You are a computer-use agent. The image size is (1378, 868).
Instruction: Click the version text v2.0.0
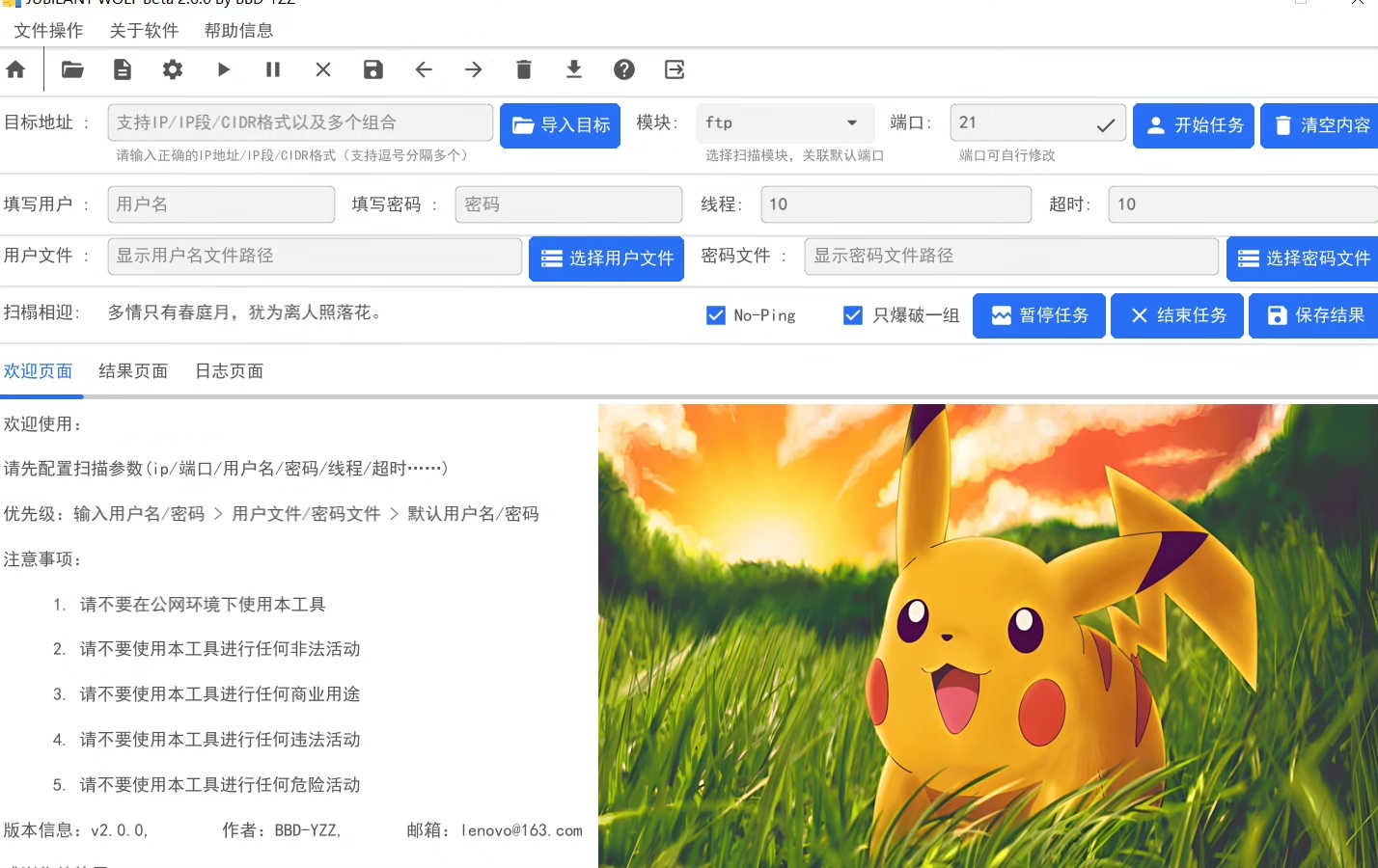point(119,830)
